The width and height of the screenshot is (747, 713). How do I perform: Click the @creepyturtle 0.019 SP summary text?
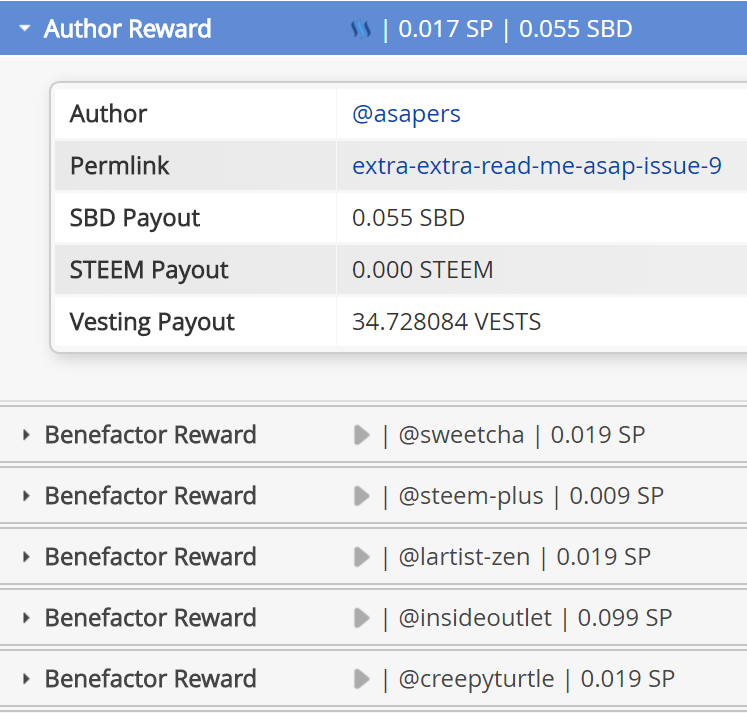(x=536, y=679)
